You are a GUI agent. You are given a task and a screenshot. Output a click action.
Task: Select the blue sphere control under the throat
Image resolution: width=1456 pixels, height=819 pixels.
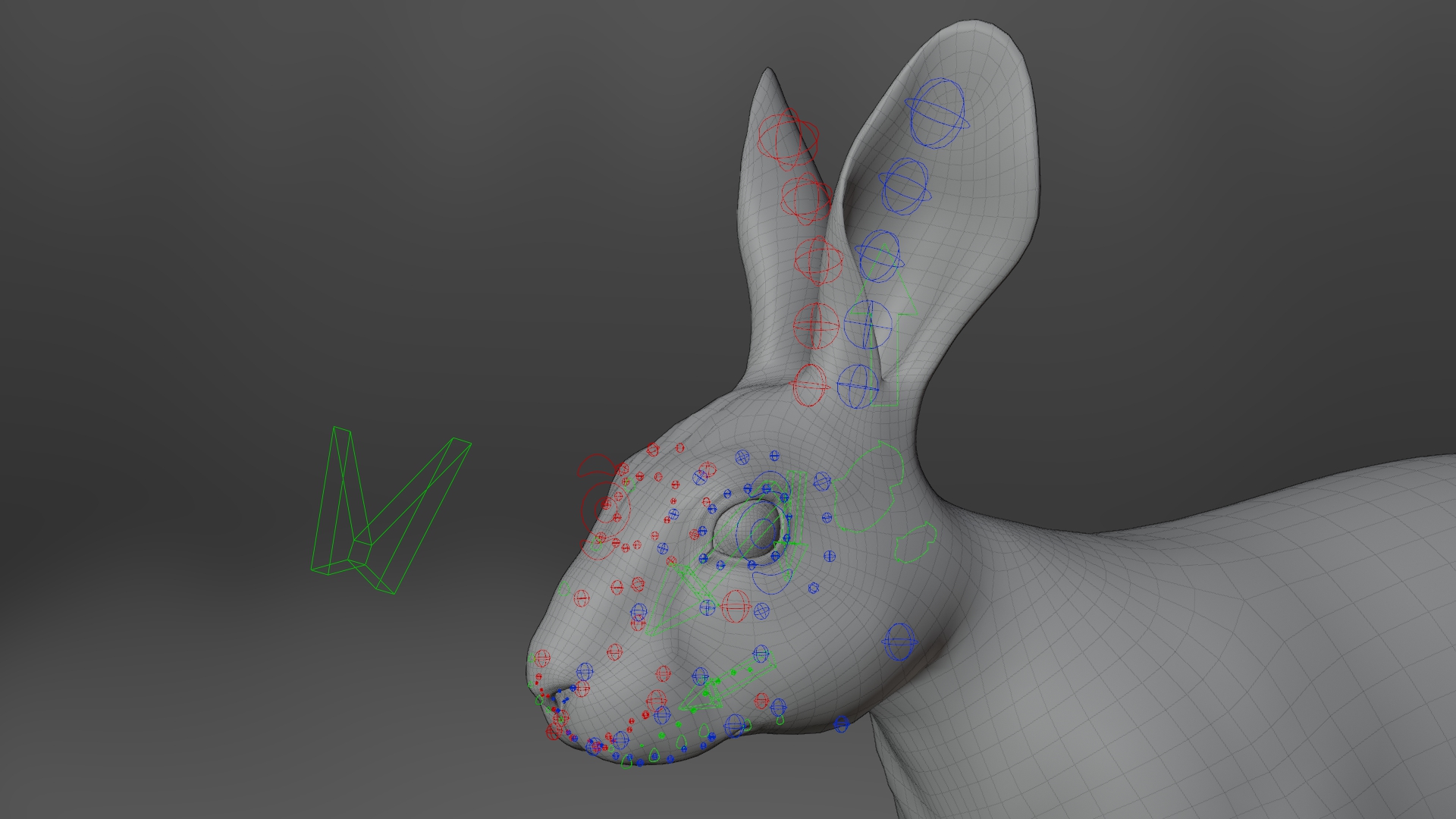coord(841,724)
